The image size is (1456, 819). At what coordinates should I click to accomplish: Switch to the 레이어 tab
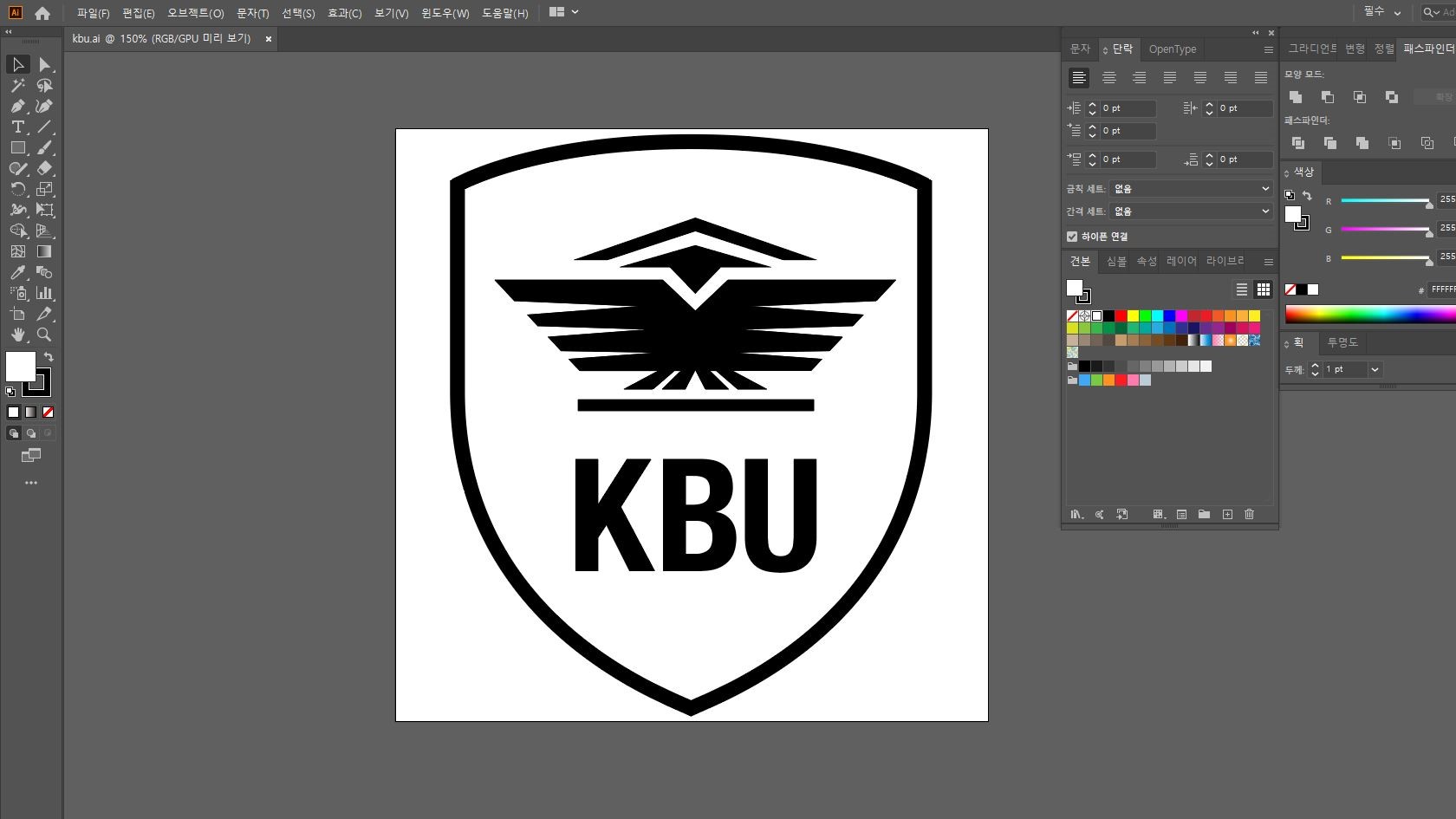1180,261
